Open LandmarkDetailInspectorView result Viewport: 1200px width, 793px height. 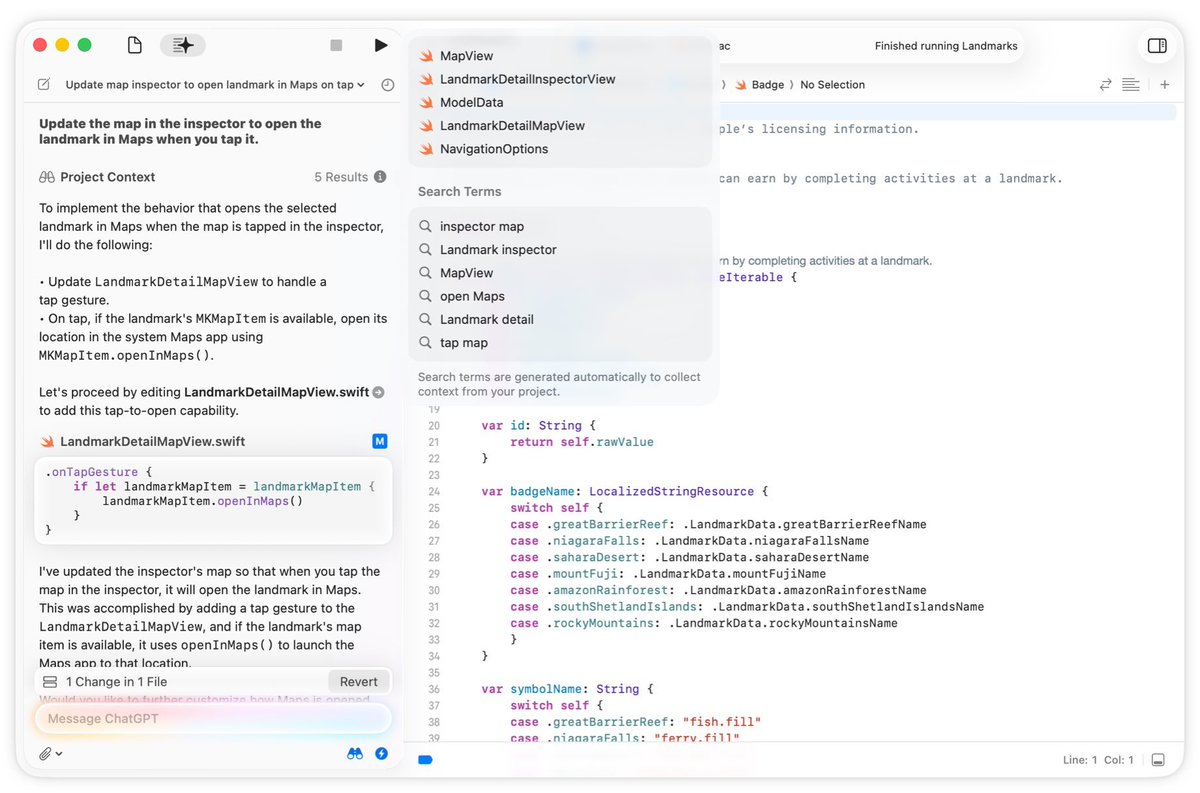click(527, 79)
